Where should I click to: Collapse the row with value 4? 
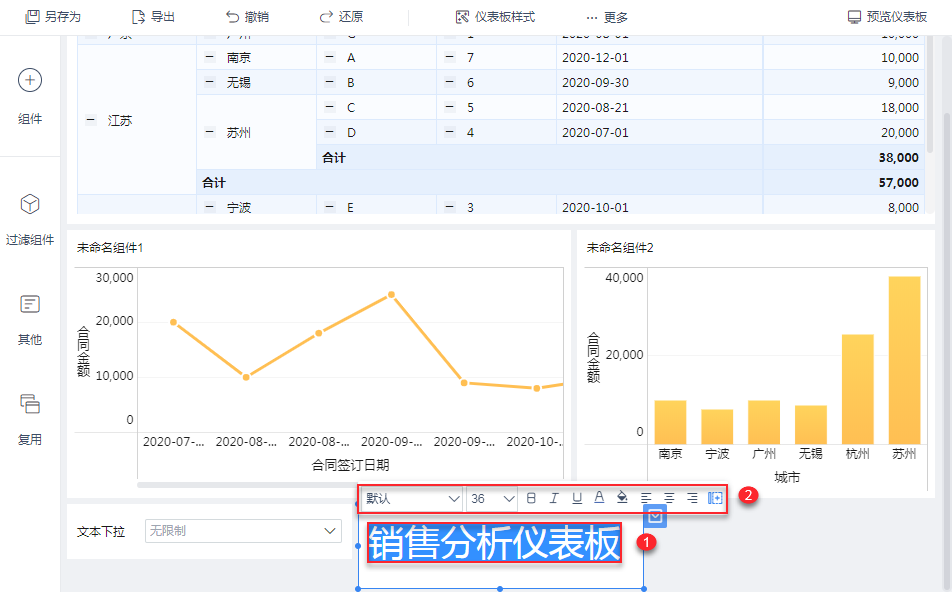click(450, 132)
